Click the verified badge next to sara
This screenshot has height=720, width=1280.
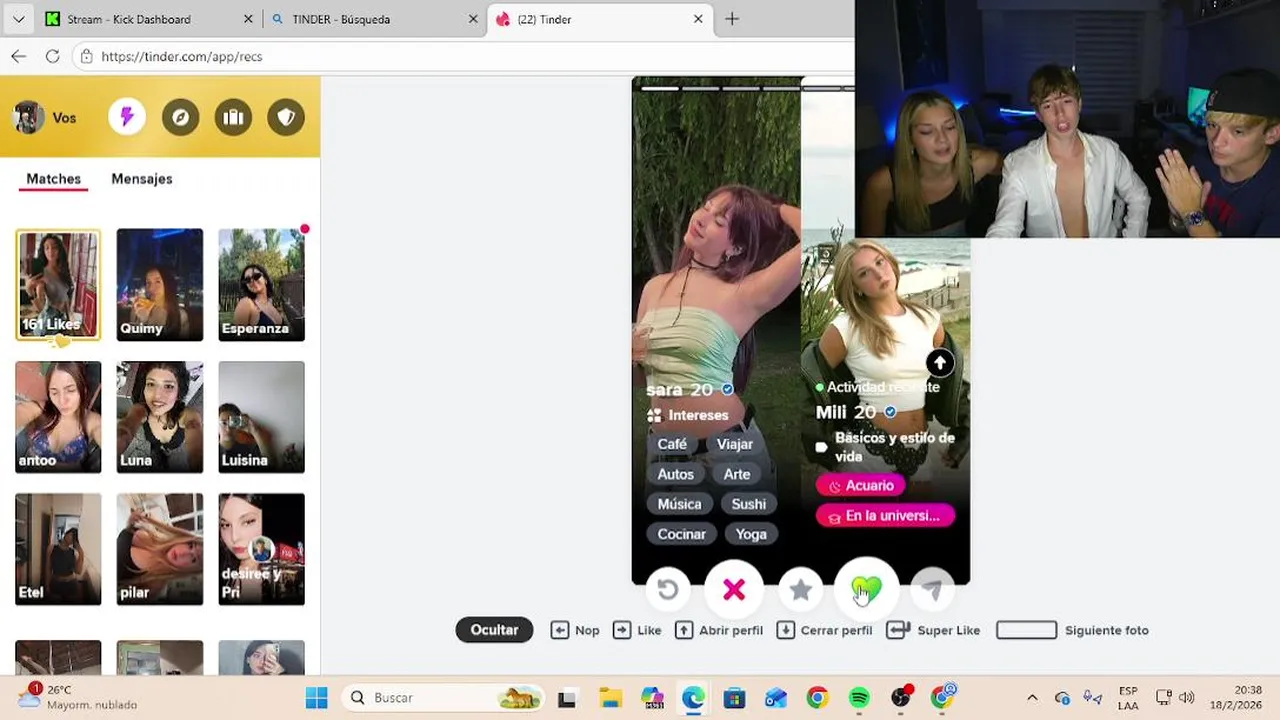click(x=727, y=390)
